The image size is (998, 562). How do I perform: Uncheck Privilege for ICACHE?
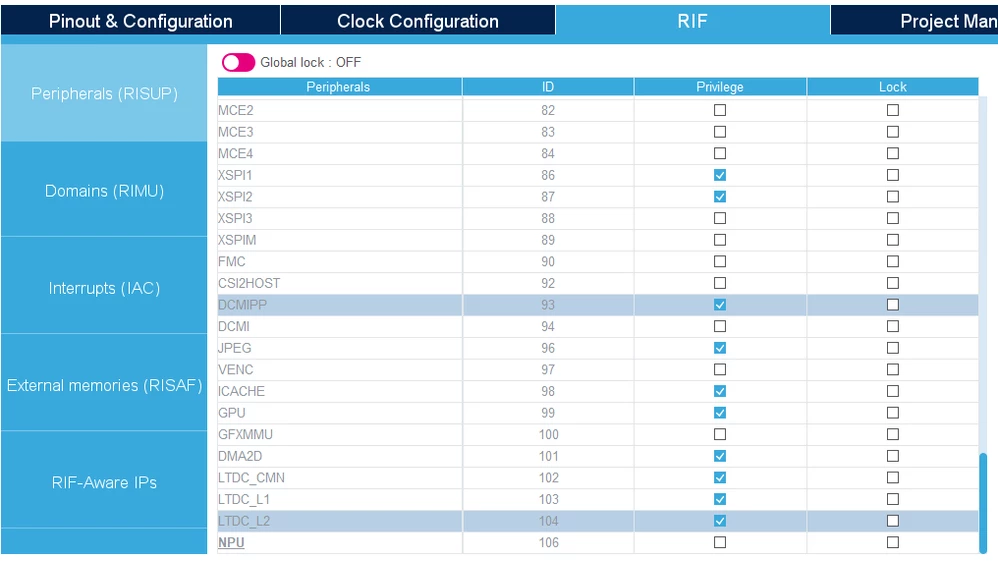720,391
